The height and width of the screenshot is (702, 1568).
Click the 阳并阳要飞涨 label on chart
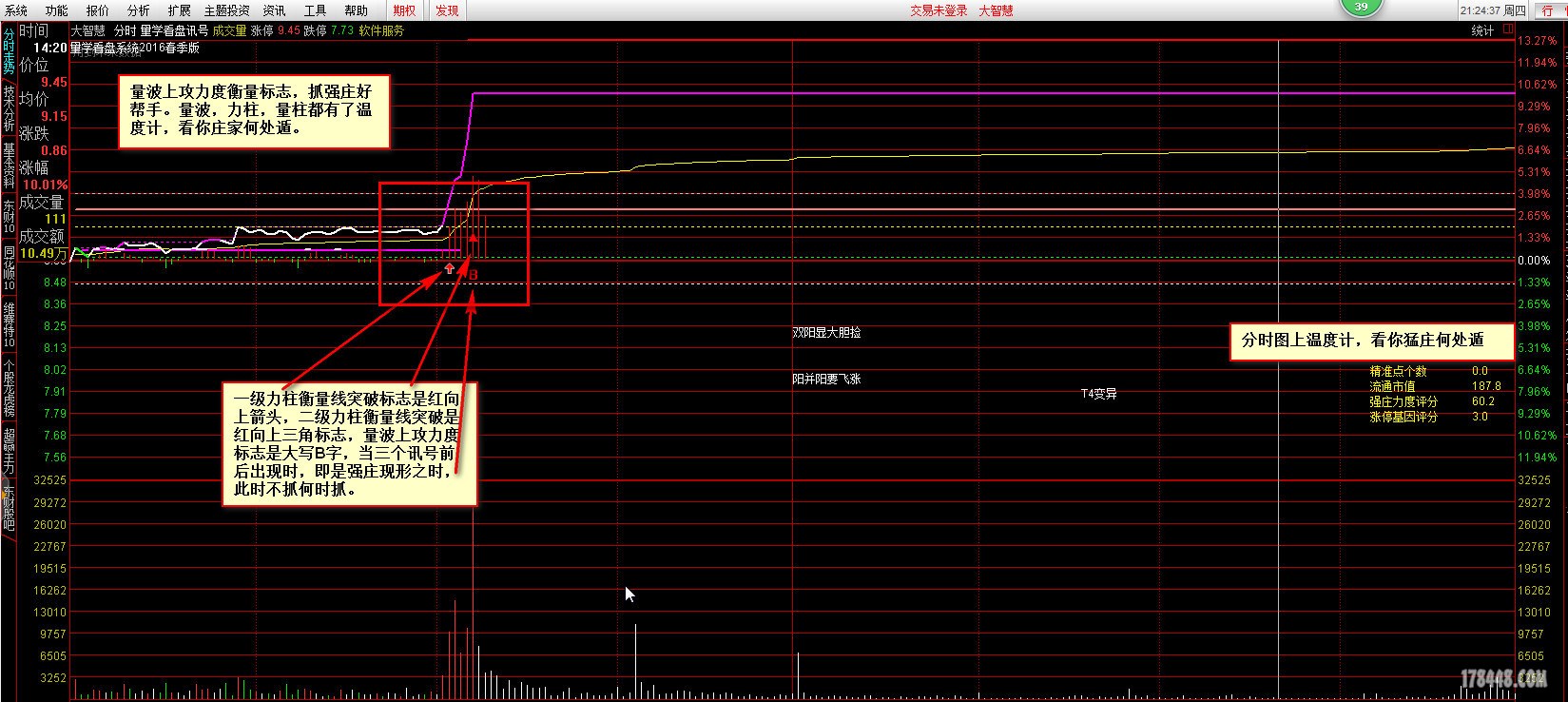click(x=826, y=379)
